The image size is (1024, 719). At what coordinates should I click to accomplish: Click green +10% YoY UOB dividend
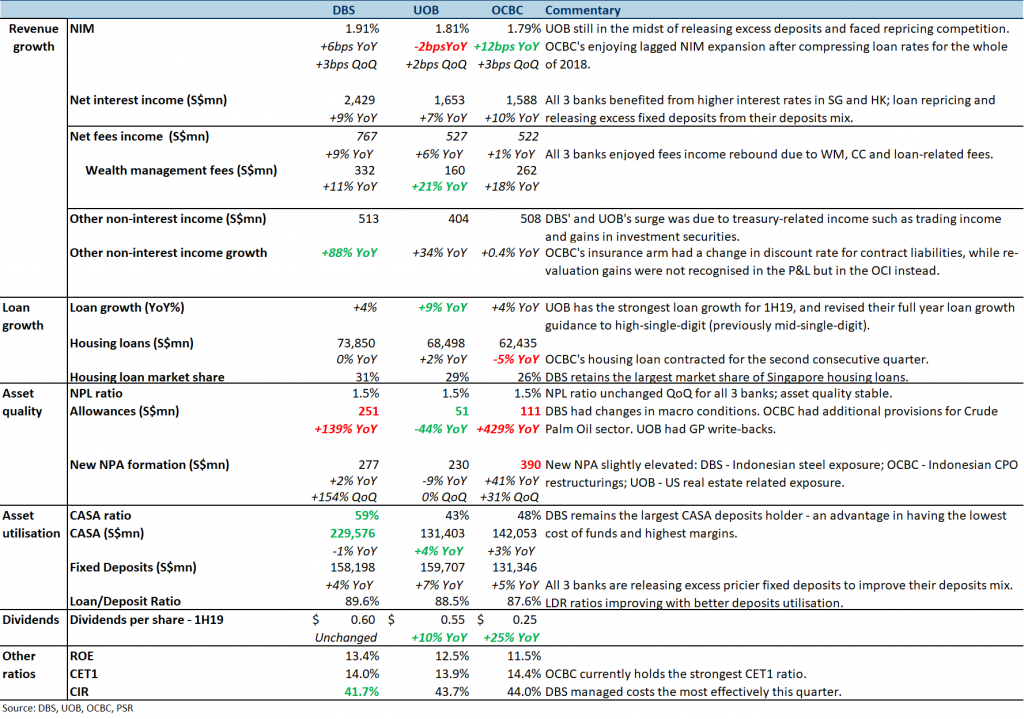coord(439,637)
